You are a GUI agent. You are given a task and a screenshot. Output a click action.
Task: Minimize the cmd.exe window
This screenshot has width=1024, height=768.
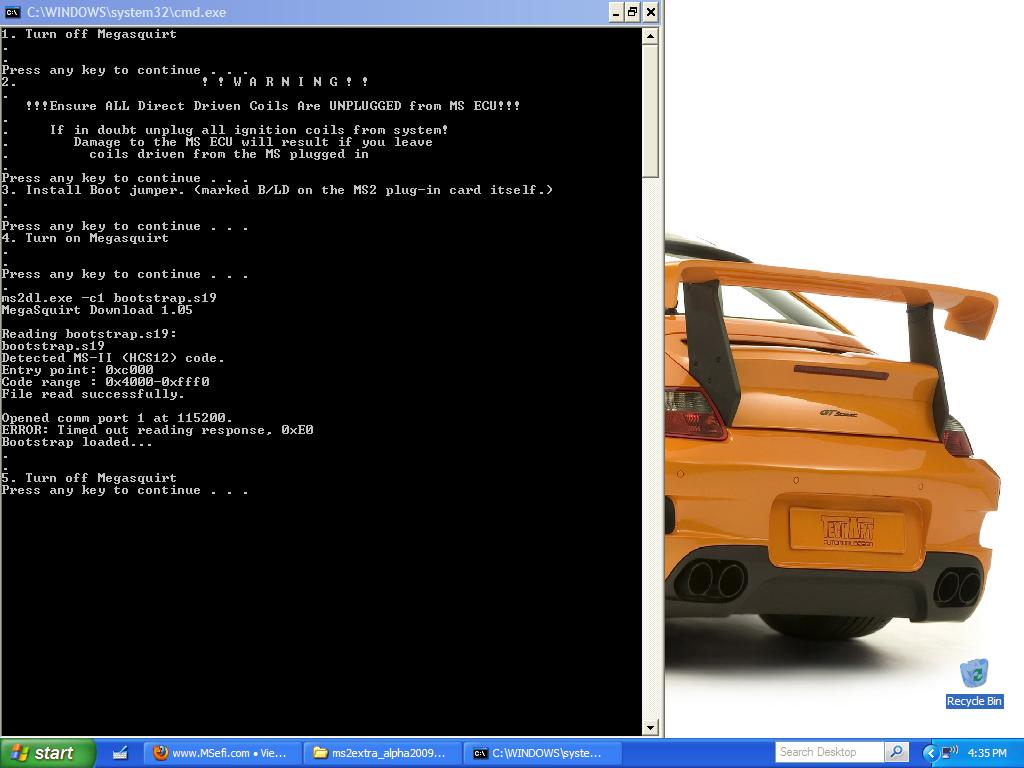pos(616,12)
